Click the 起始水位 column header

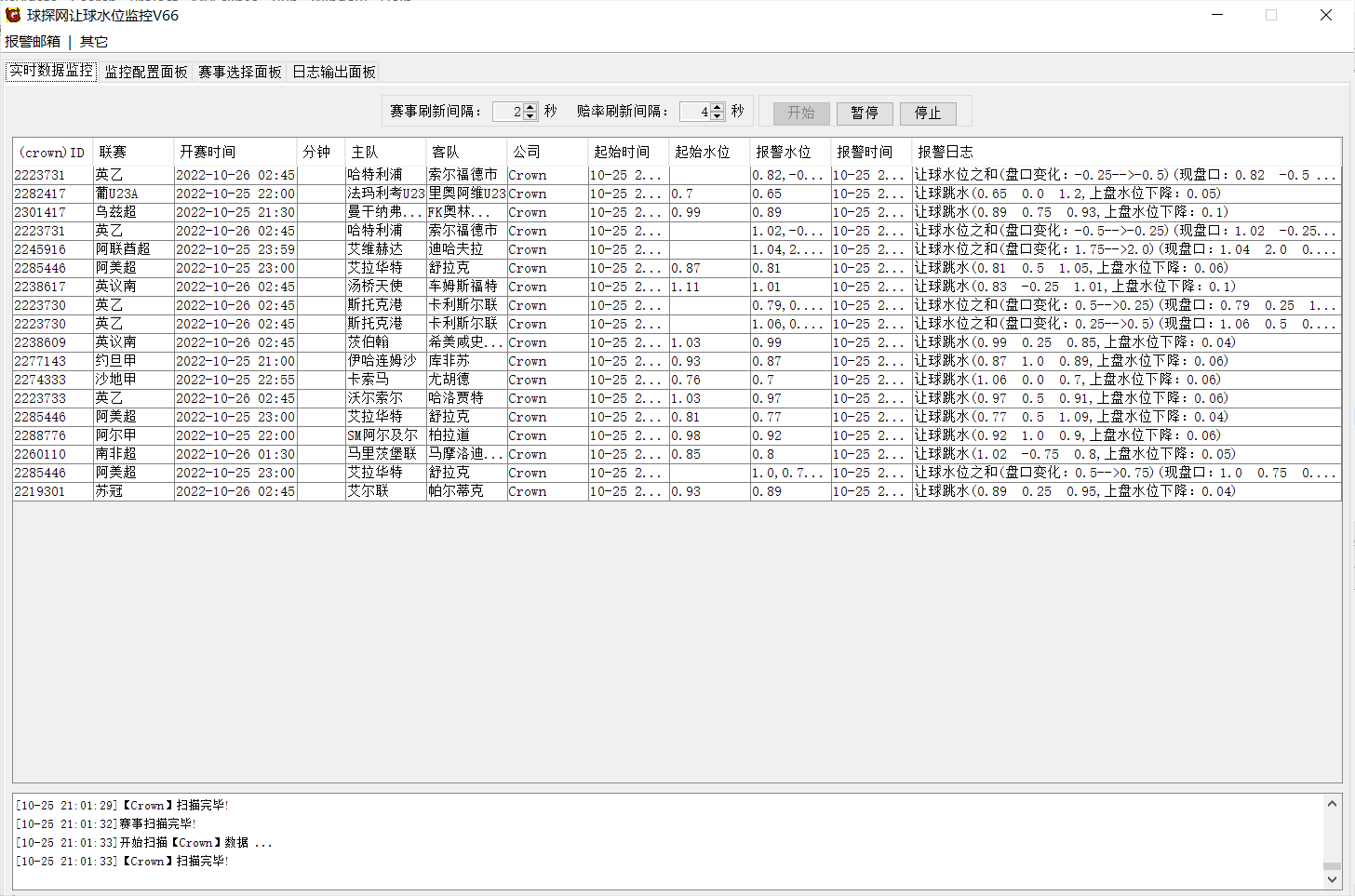pyautogui.click(x=709, y=152)
